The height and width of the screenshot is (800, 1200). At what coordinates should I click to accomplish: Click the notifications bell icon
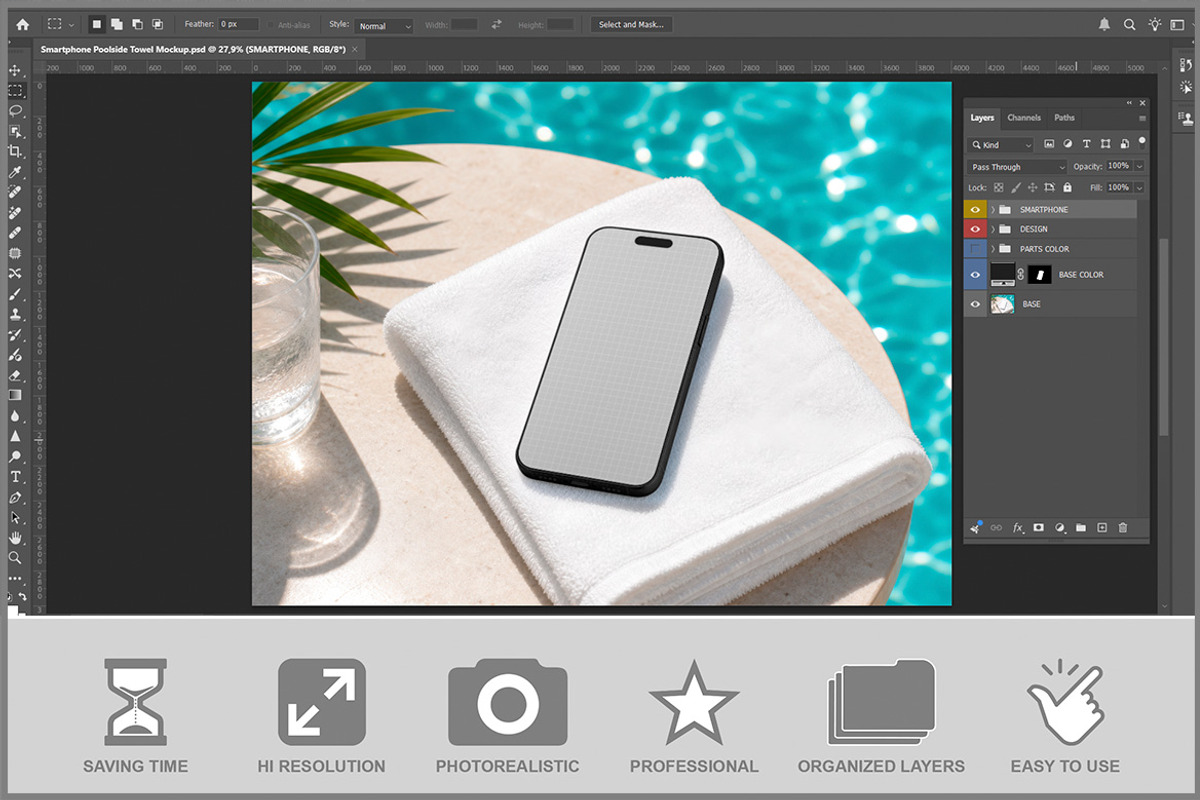pos(1104,24)
